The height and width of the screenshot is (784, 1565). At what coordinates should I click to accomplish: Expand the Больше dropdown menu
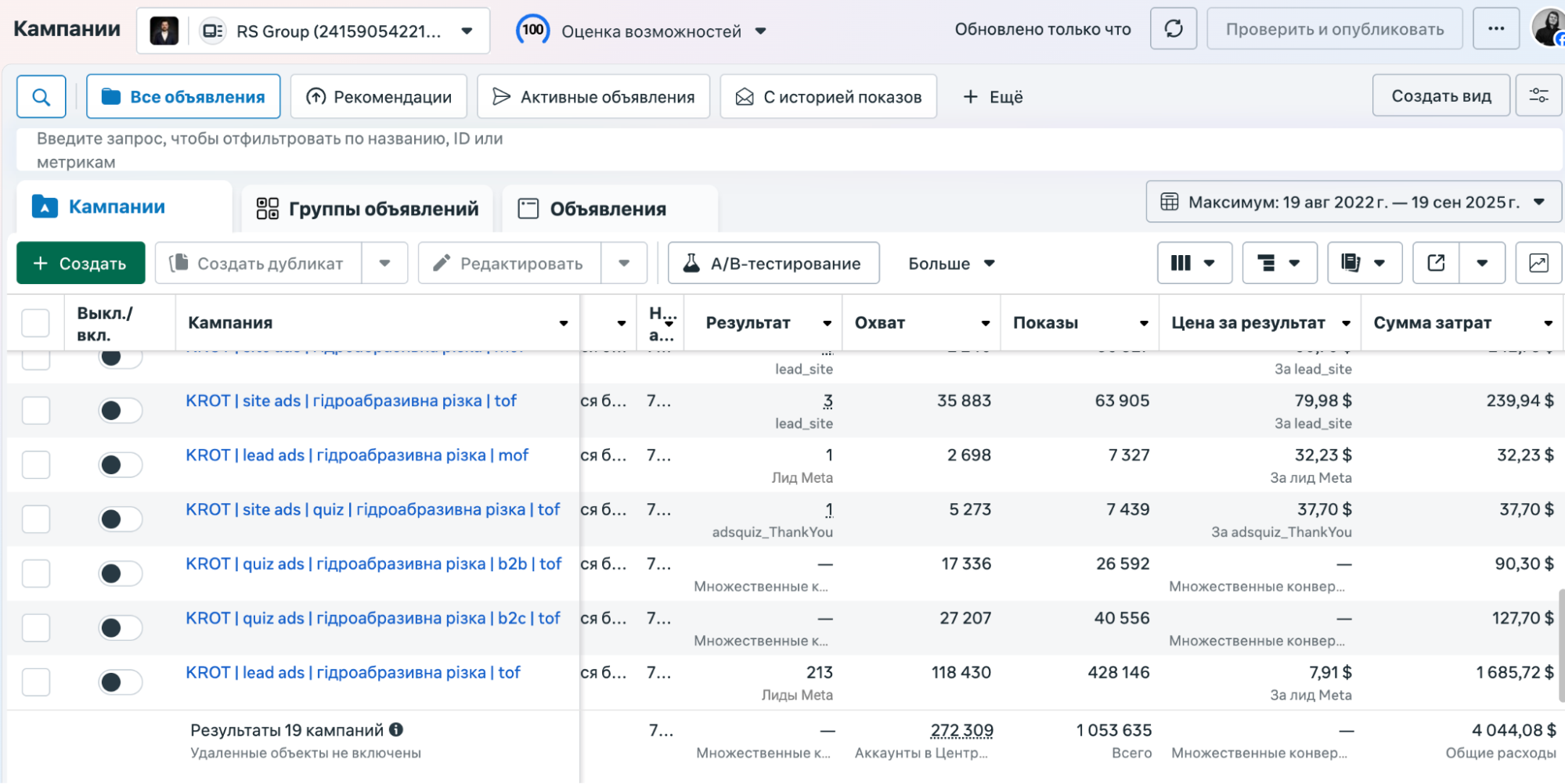950,264
